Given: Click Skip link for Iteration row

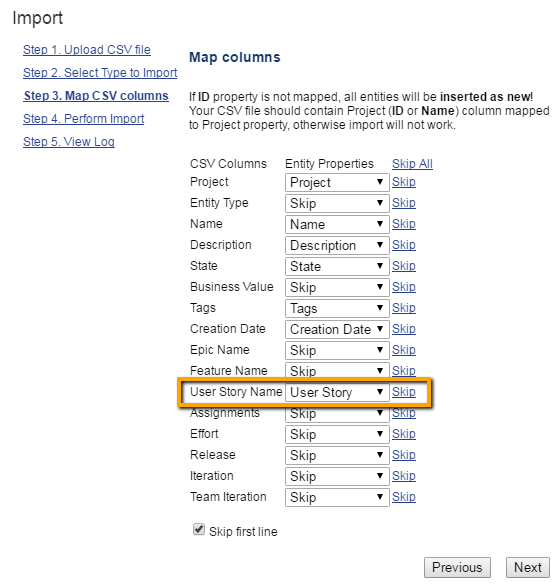Looking at the screenshot, I should tap(404, 475).
